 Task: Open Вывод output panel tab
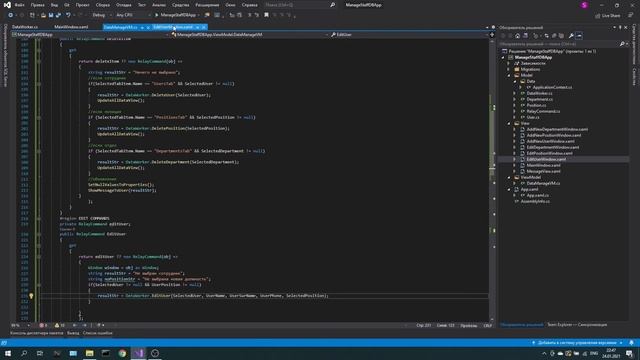click(x=73, y=333)
